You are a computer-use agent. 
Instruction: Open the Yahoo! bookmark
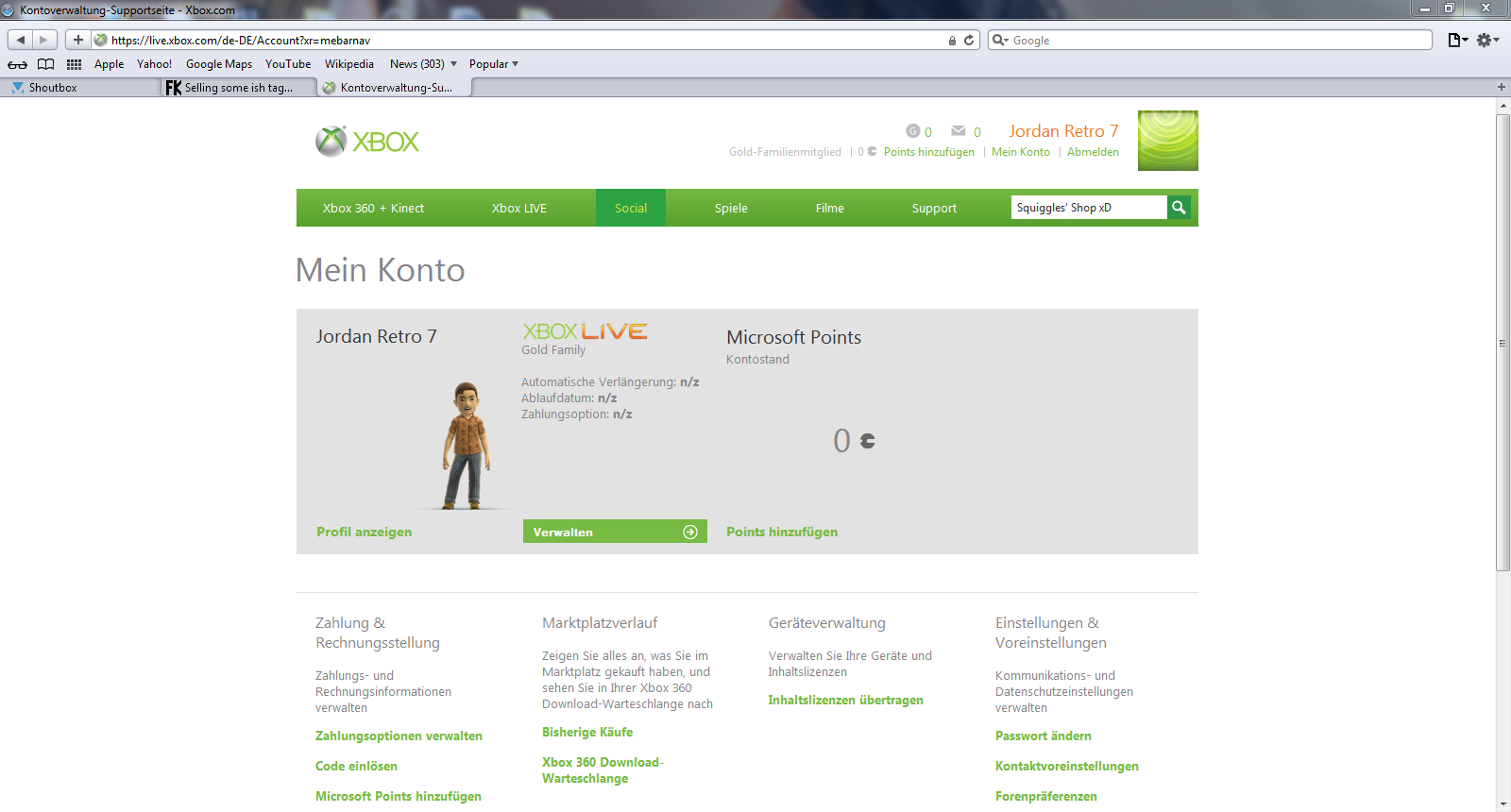pos(154,64)
